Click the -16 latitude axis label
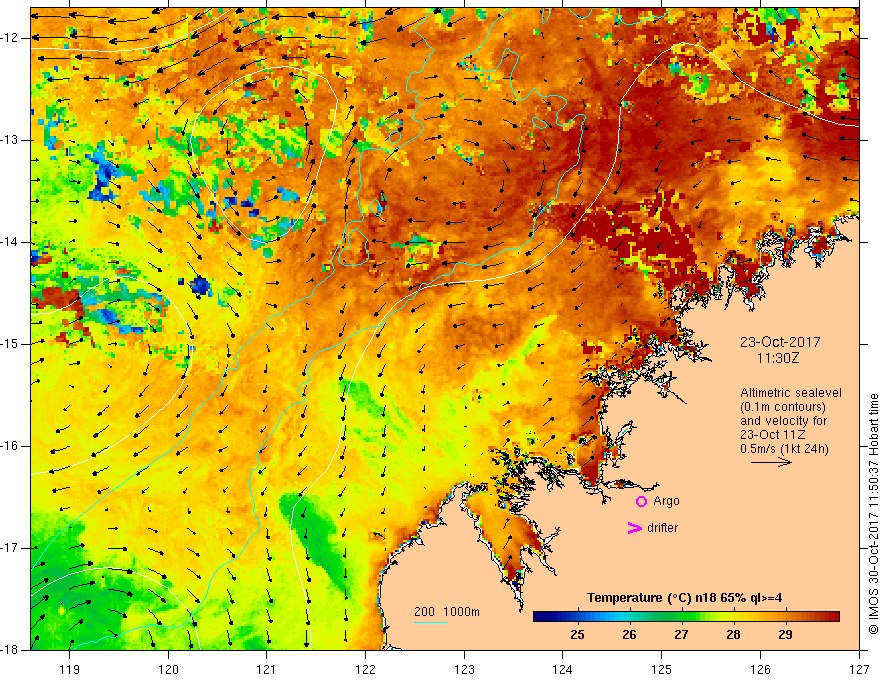This screenshot has width=880, height=680. [x=10, y=446]
